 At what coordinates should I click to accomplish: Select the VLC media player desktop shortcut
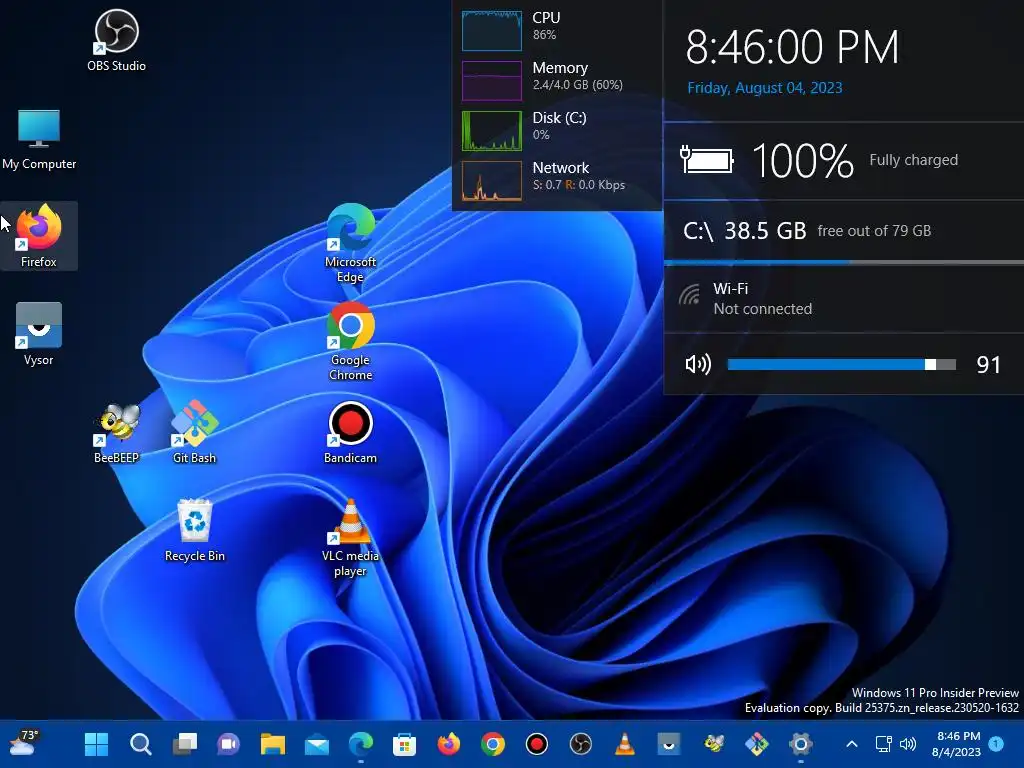pyautogui.click(x=351, y=537)
